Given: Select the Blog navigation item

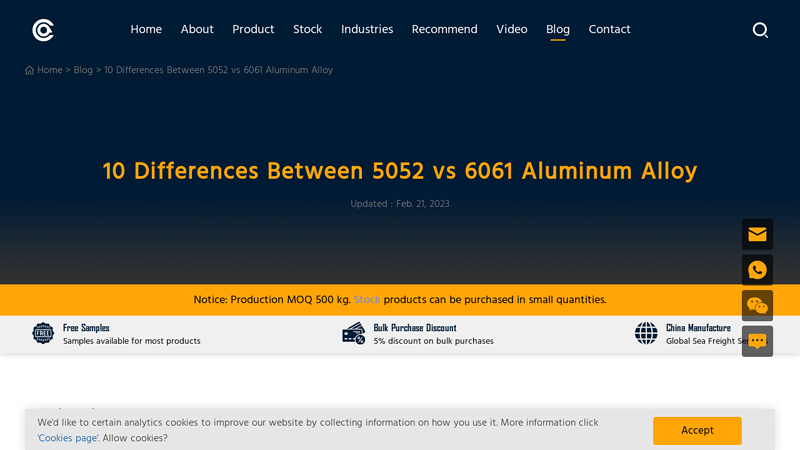Looking at the screenshot, I should coord(558,30).
